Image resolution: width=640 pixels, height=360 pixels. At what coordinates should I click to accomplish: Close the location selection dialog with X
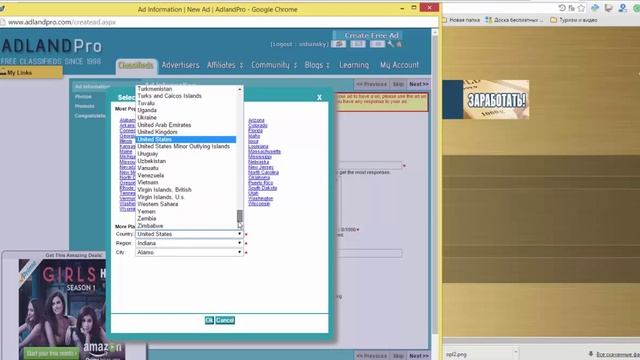319,97
